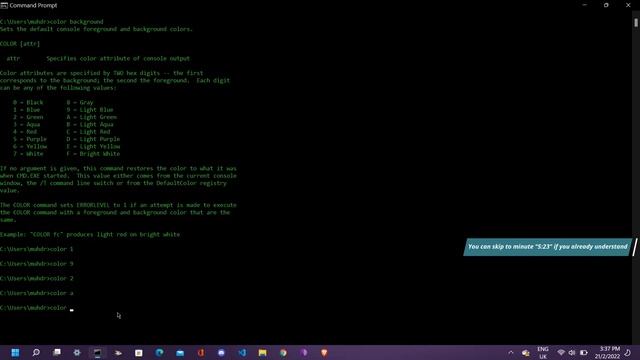Screen dimensions: 640x360
Task: Open the volume control in the tray
Action: tap(572, 353)
